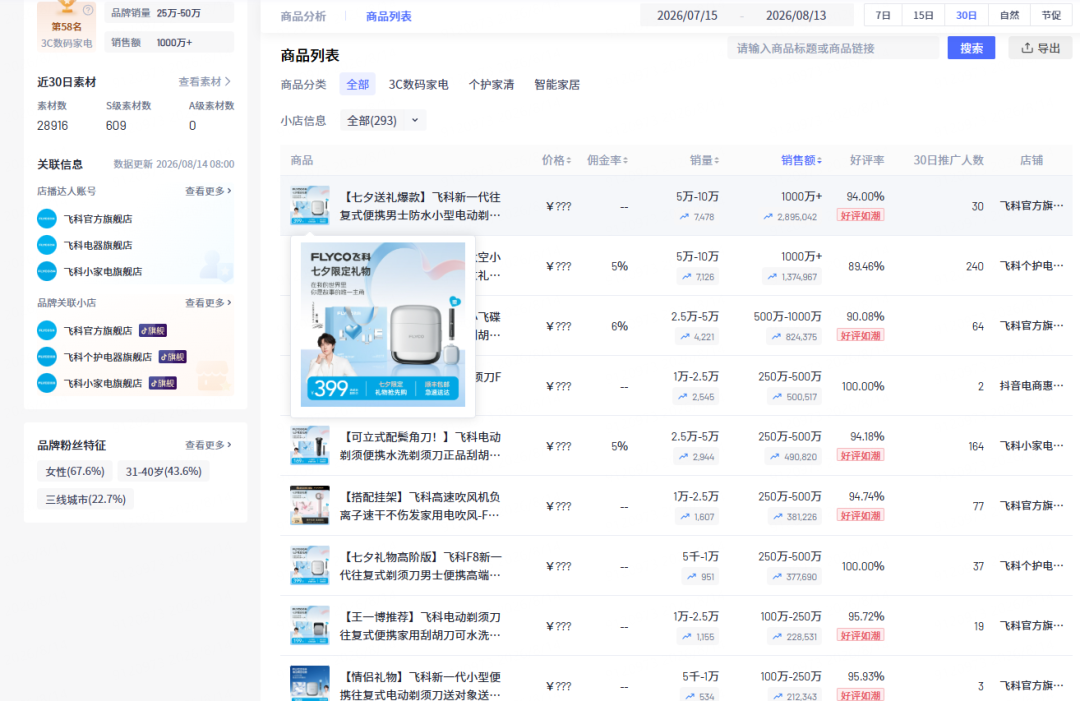Select 全部 category filter
The image size is (1080, 701).
coord(357,85)
